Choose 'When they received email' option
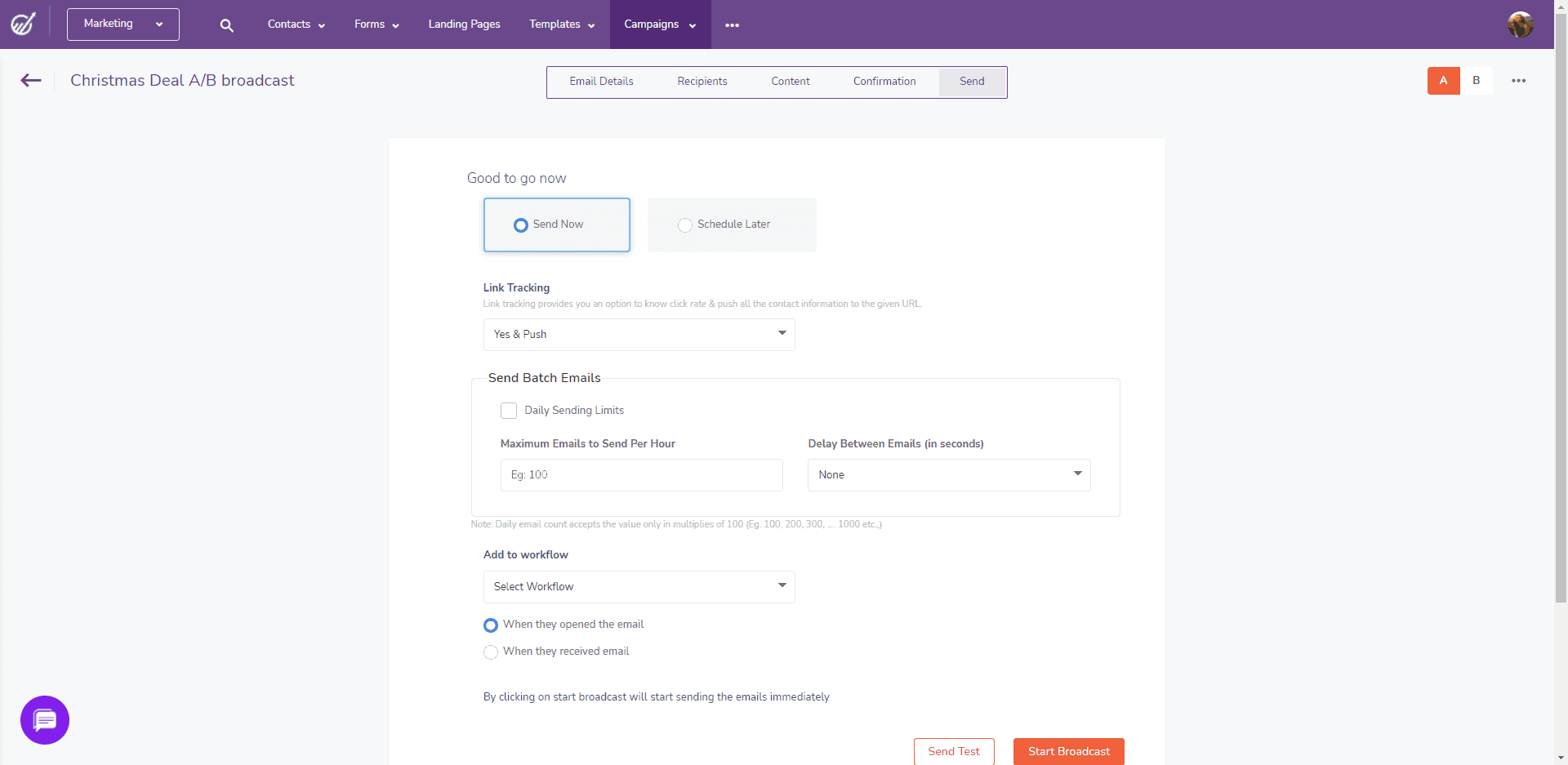 (490, 652)
